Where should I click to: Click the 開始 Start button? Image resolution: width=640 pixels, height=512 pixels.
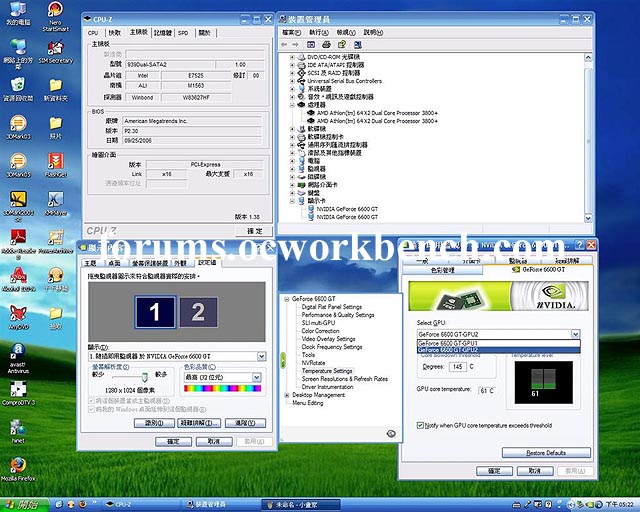point(24,505)
